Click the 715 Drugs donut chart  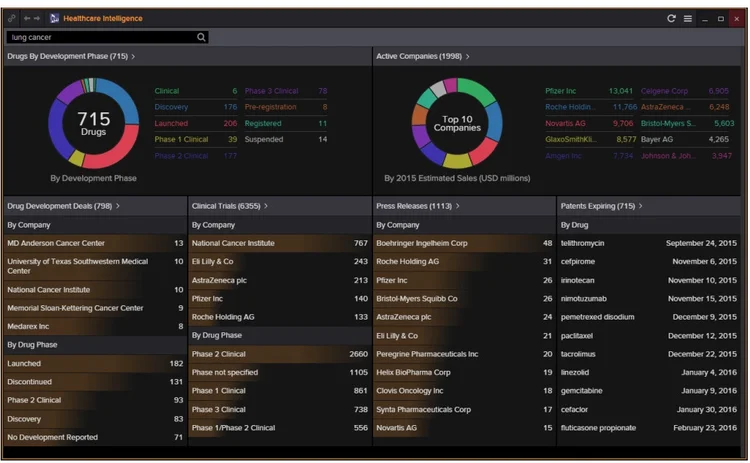pyautogui.click(x=93, y=123)
